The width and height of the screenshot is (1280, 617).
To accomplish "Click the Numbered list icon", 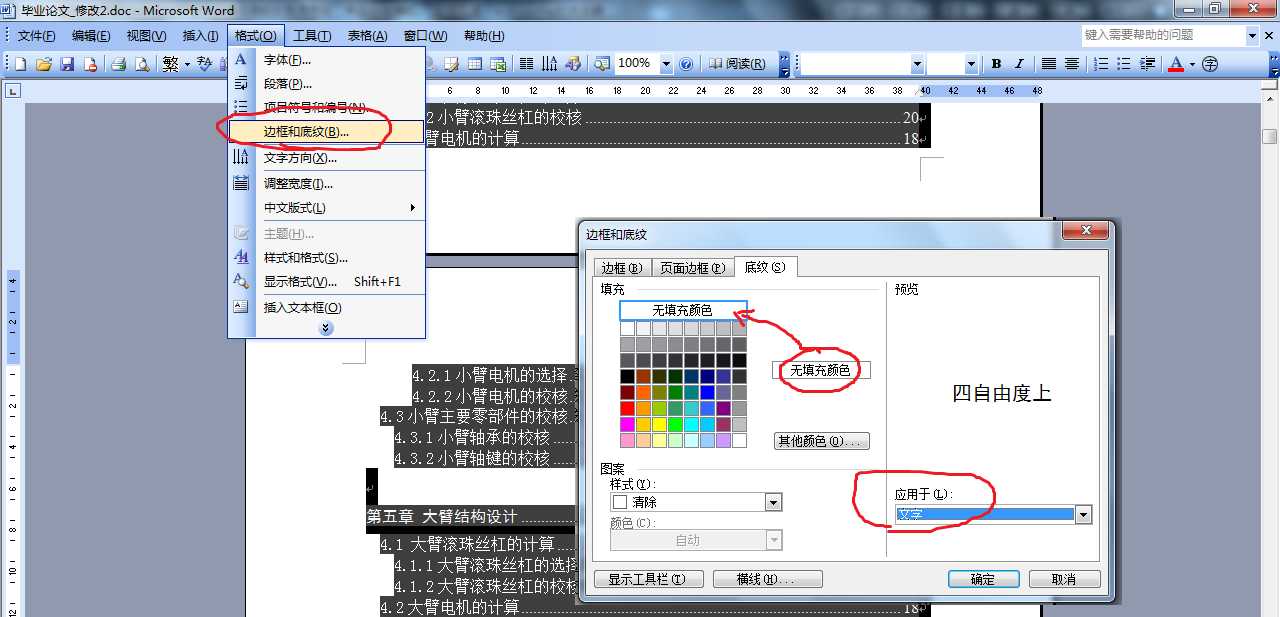I will (1100, 64).
